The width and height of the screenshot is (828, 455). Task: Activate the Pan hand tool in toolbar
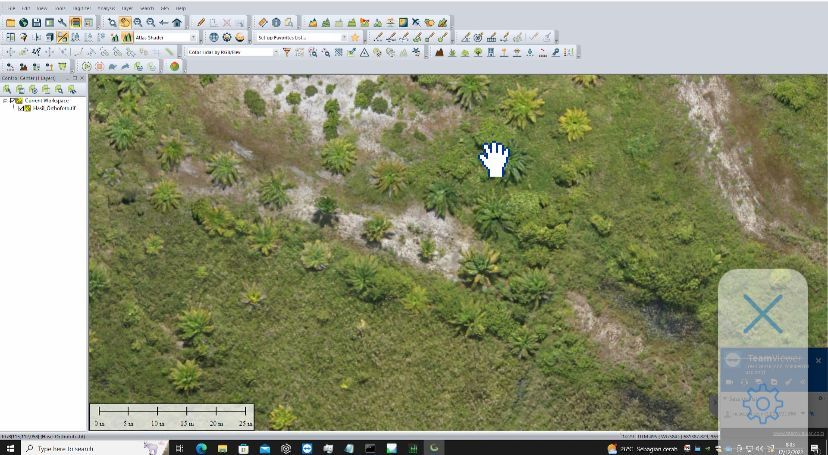tap(125, 22)
